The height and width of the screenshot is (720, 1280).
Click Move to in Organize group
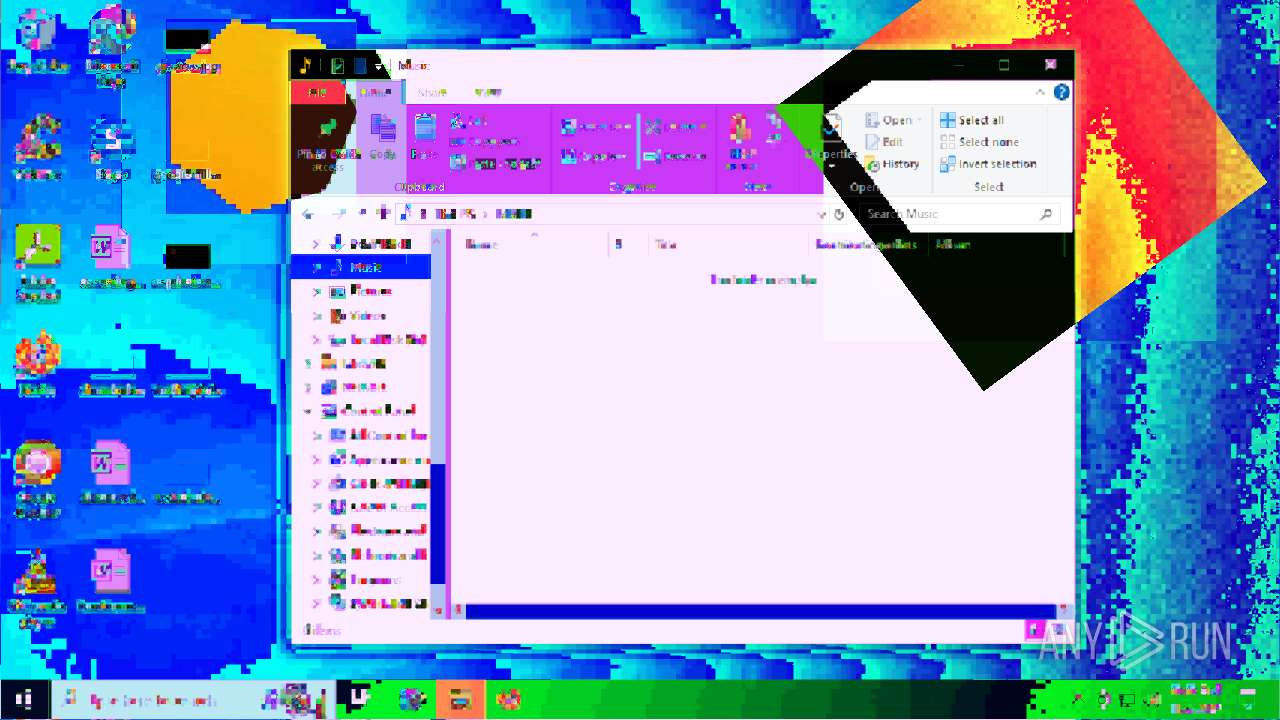point(595,127)
